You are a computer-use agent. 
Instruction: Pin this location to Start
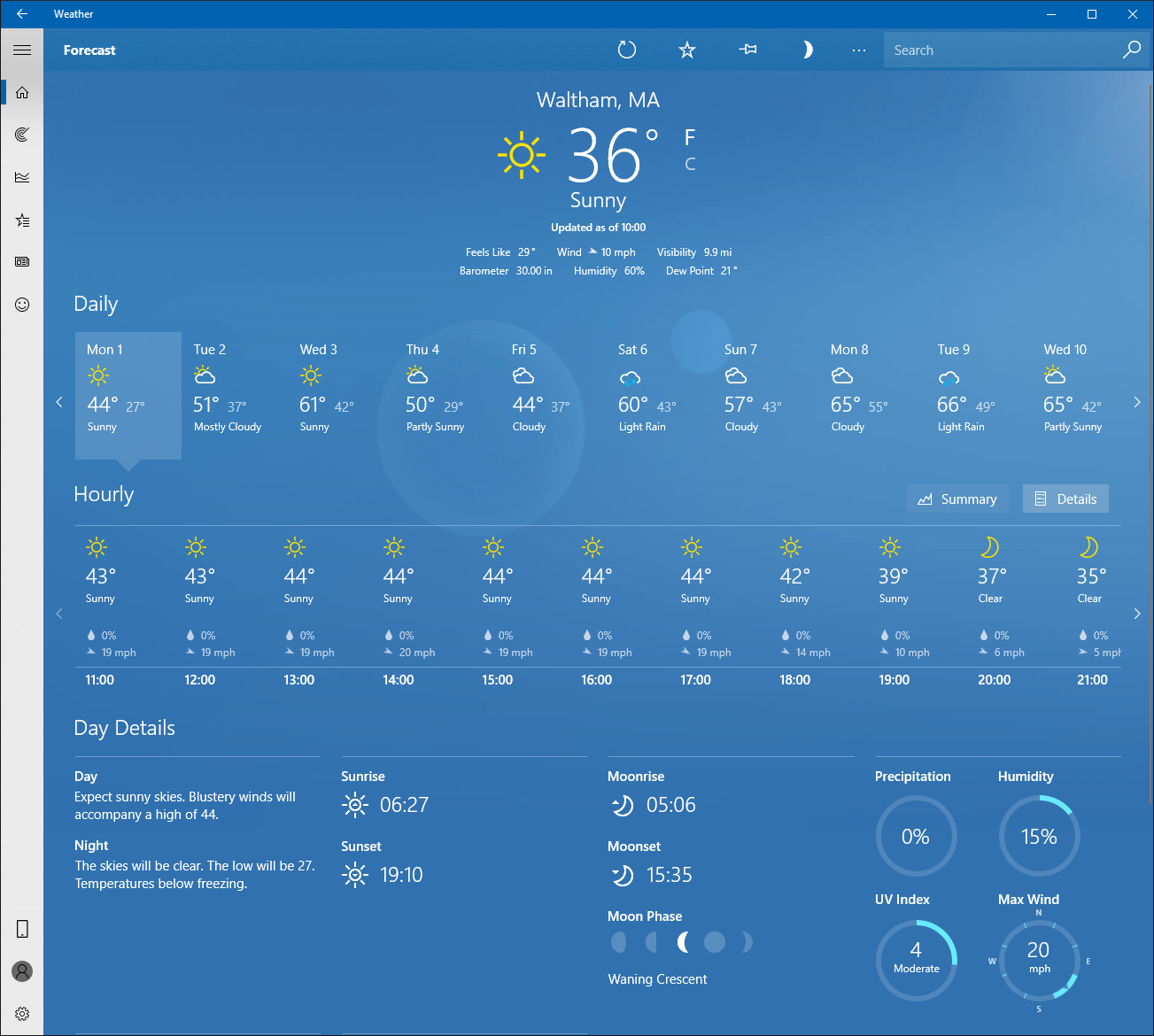pyautogui.click(x=747, y=50)
